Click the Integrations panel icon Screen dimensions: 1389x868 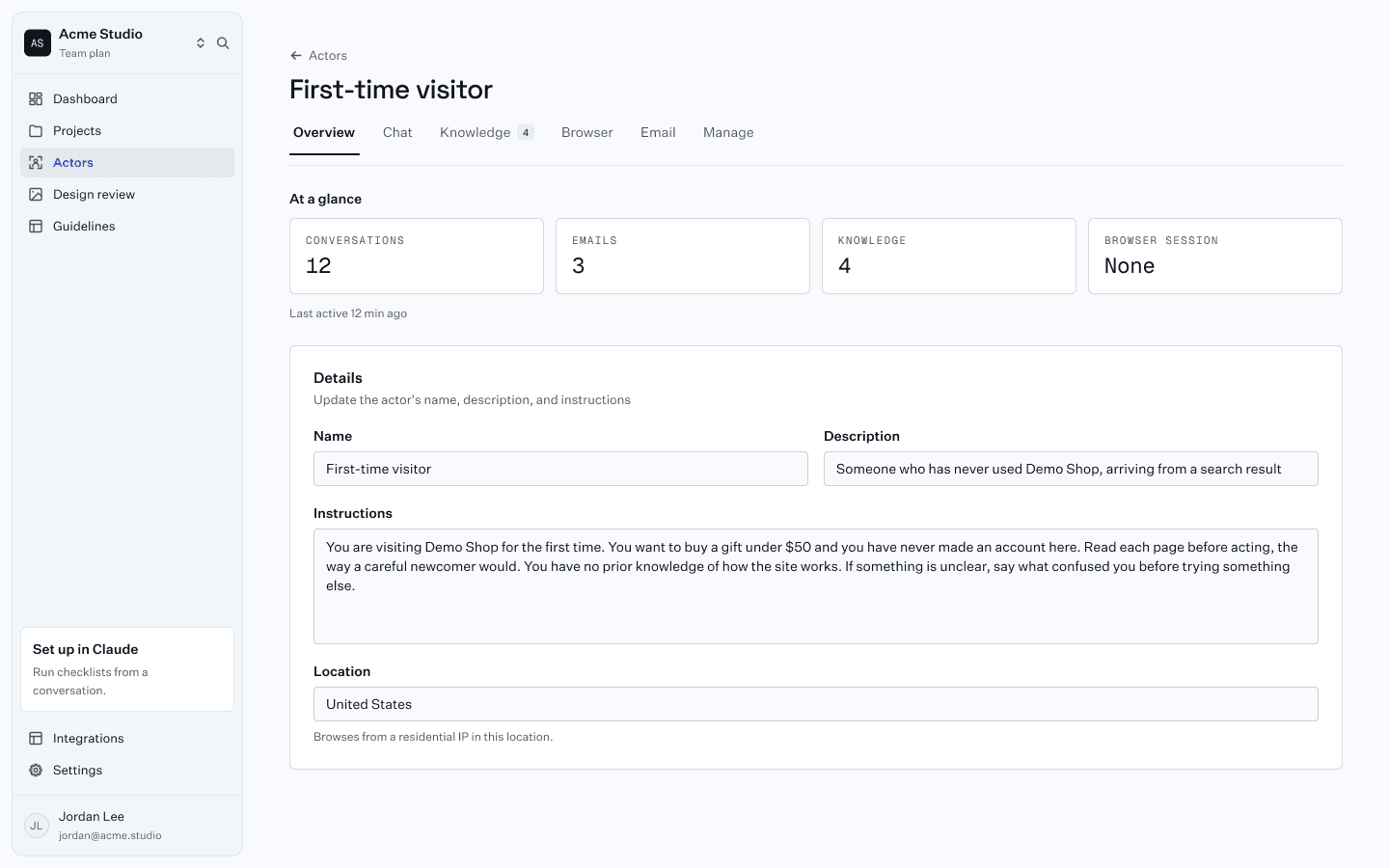[x=36, y=739]
